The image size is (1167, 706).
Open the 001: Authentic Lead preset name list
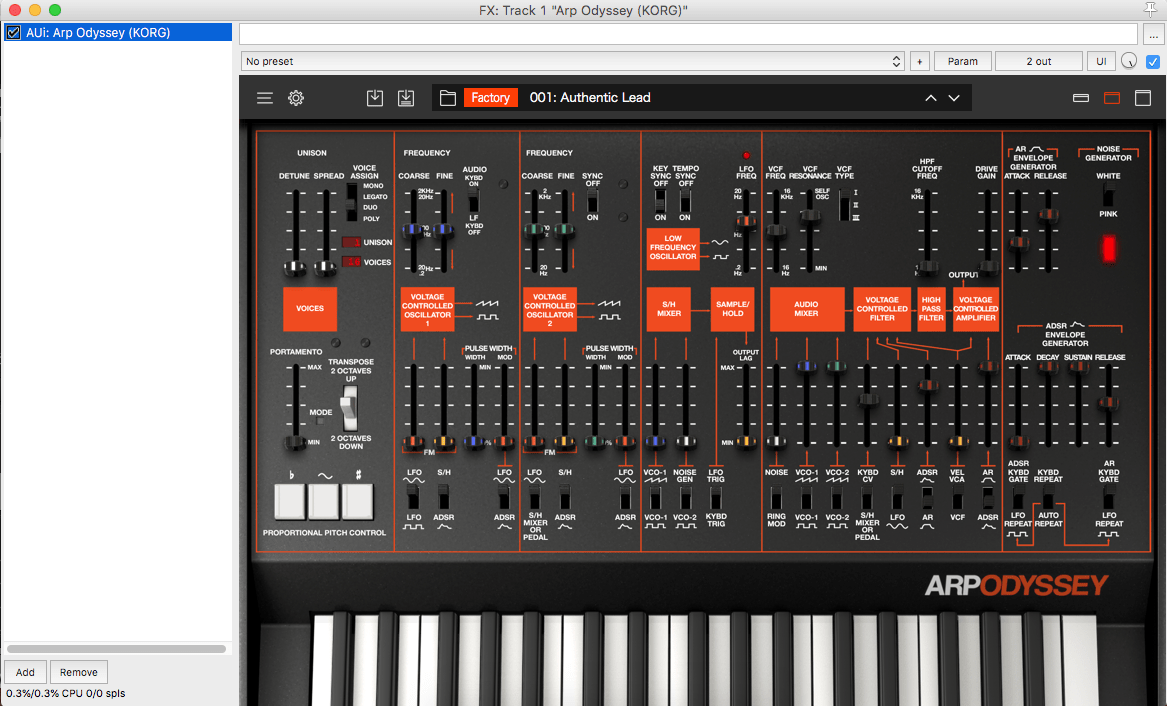click(590, 97)
